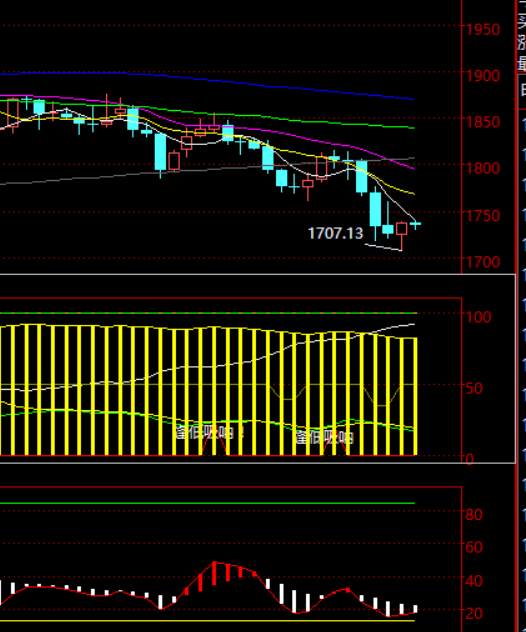Click the 20 level label in the bottom indicator
Viewport: 526px width, 632px height.
pyautogui.click(x=474, y=614)
